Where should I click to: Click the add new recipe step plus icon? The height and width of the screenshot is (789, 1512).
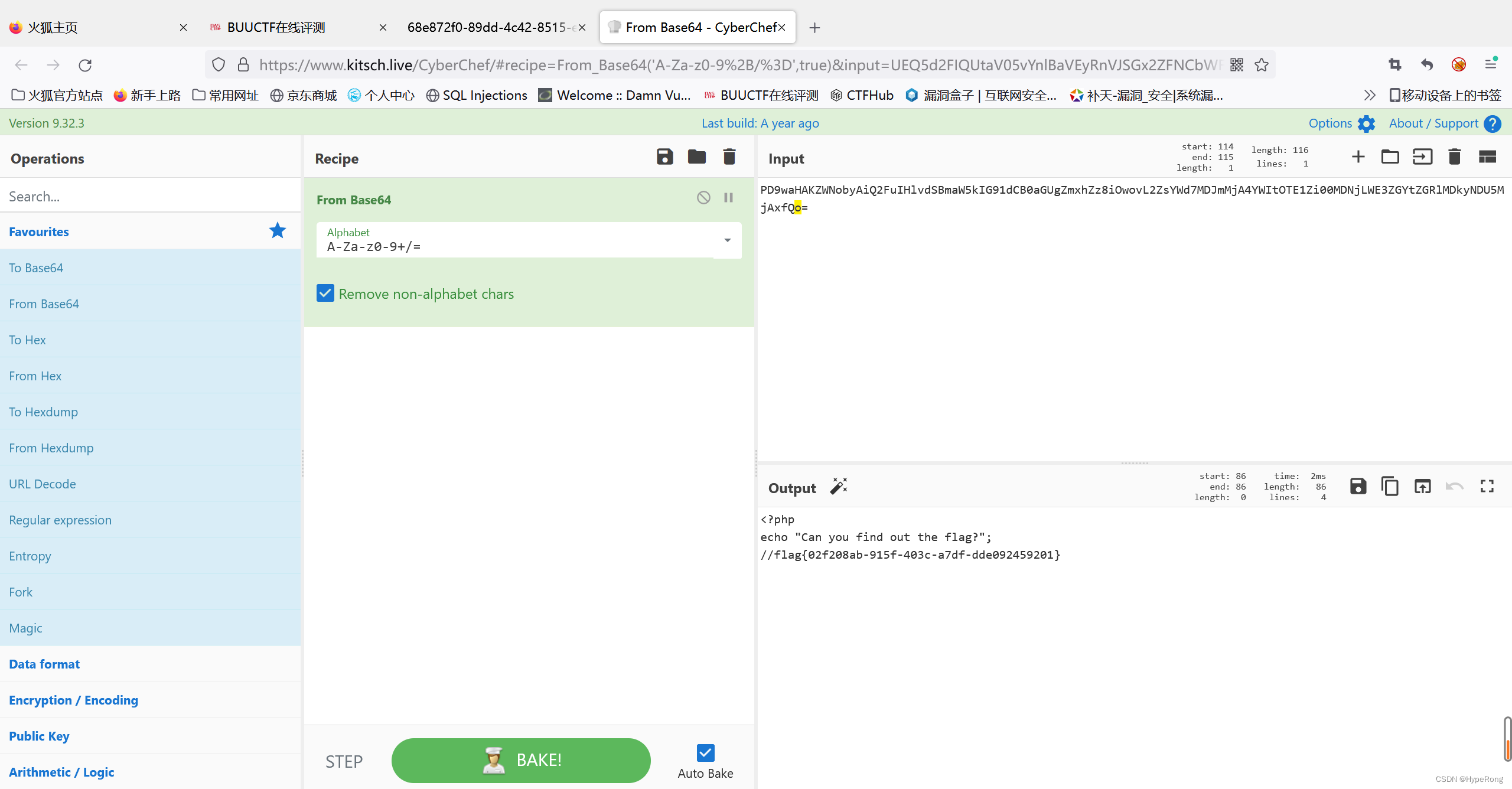1358,157
